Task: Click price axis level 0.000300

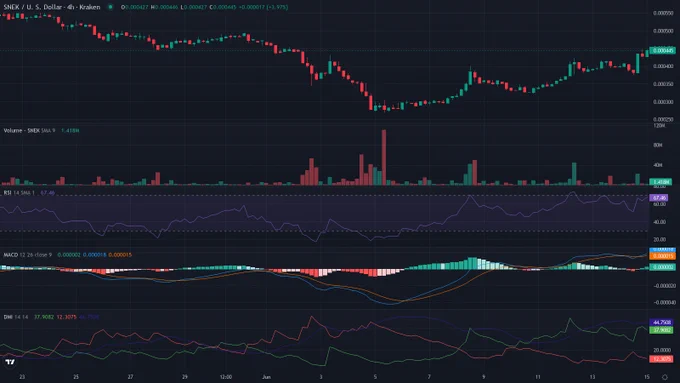Action: 663,102
